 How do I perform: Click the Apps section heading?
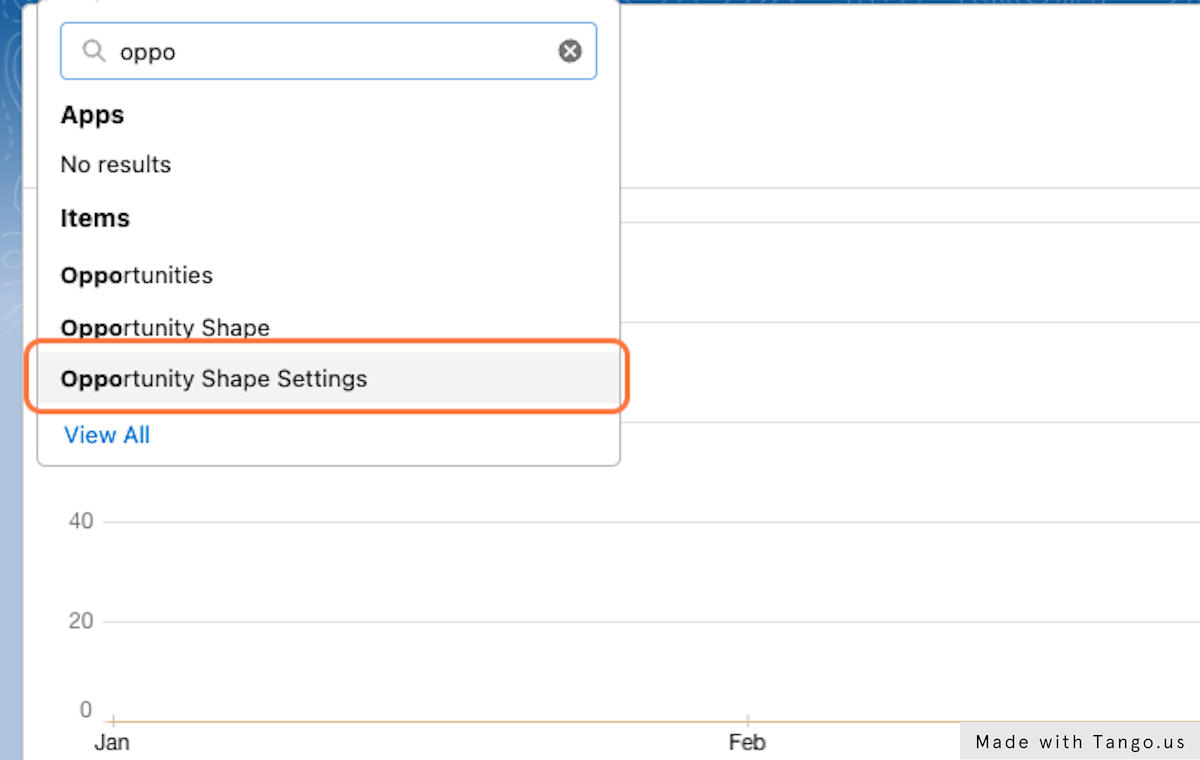tap(92, 115)
